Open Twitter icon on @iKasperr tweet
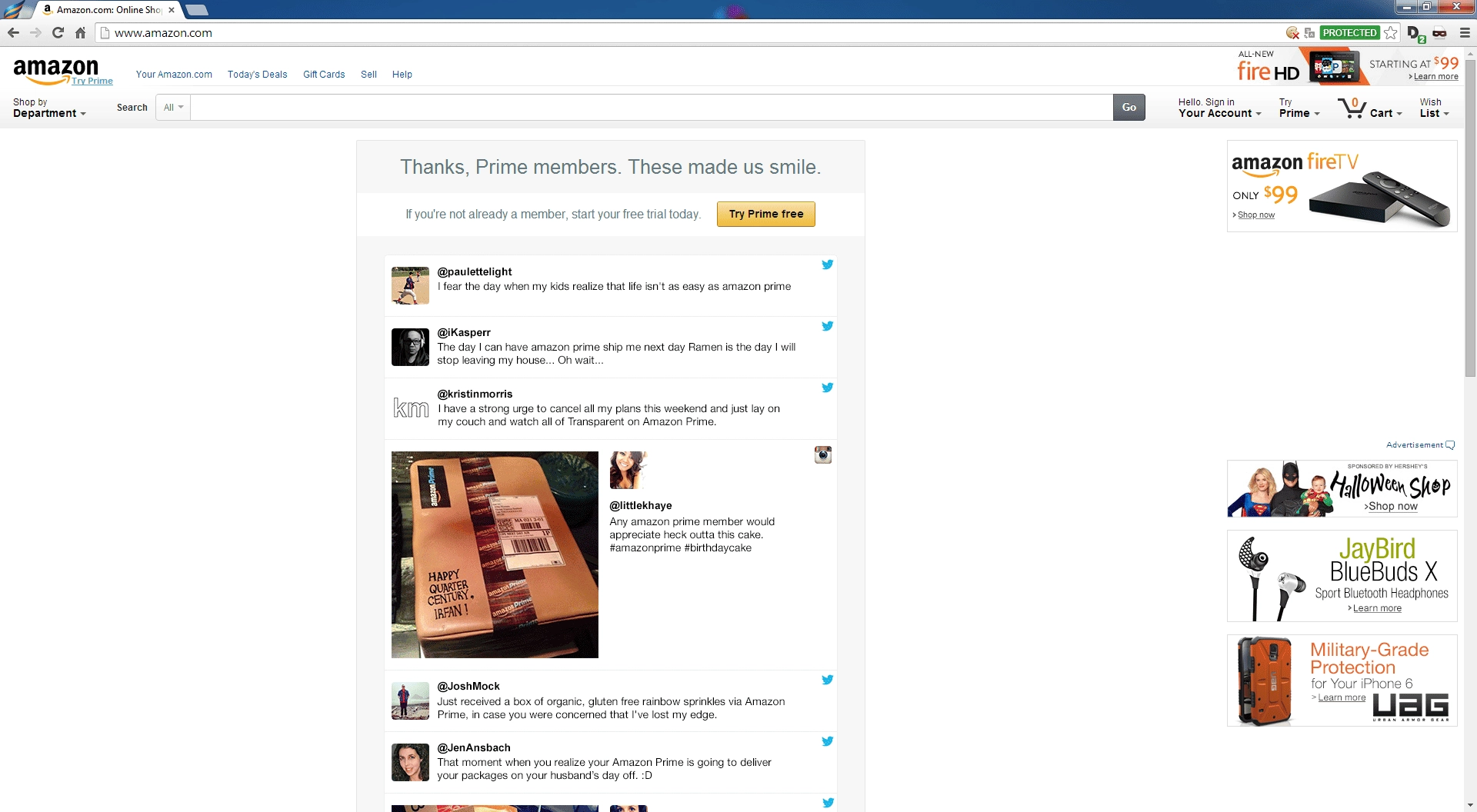 (827, 326)
